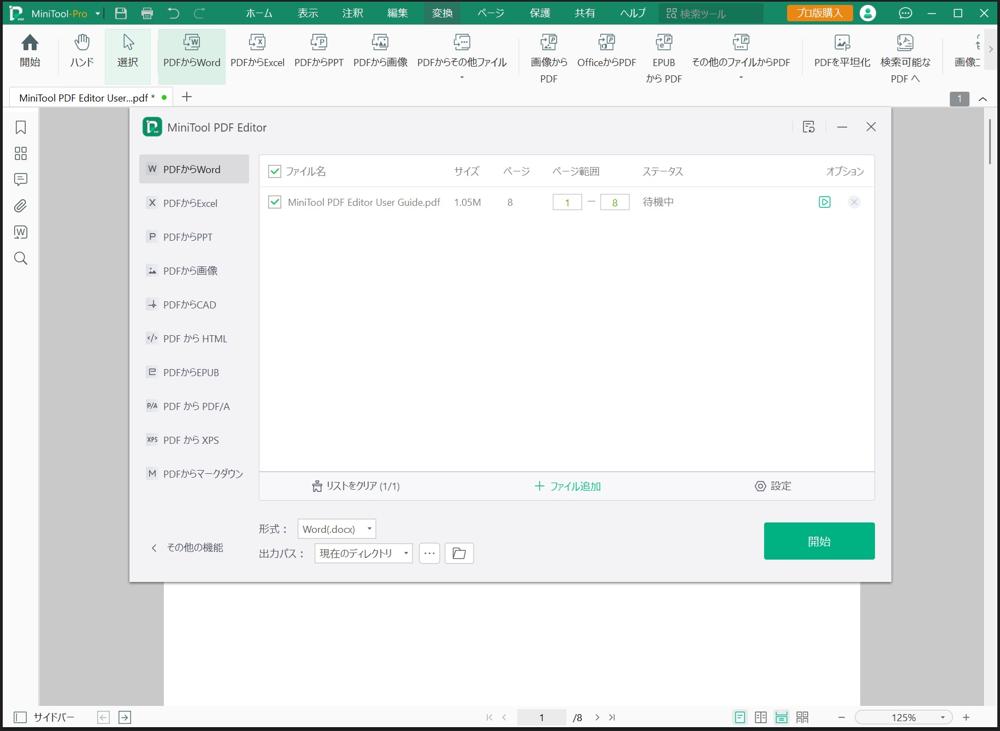The height and width of the screenshot is (731, 1000).
Task: Open the 形式 Word(.docx) format dropdown
Action: (337, 529)
